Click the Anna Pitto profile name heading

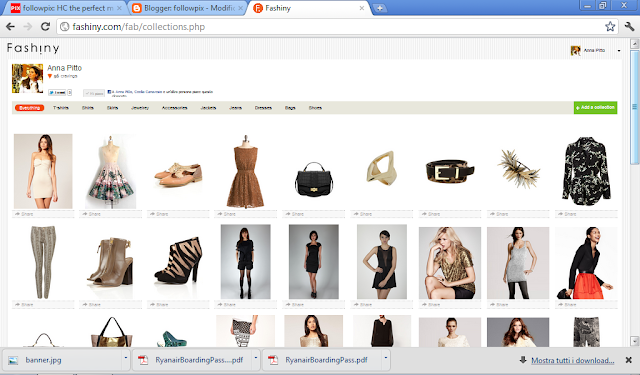(x=64, y=68)
